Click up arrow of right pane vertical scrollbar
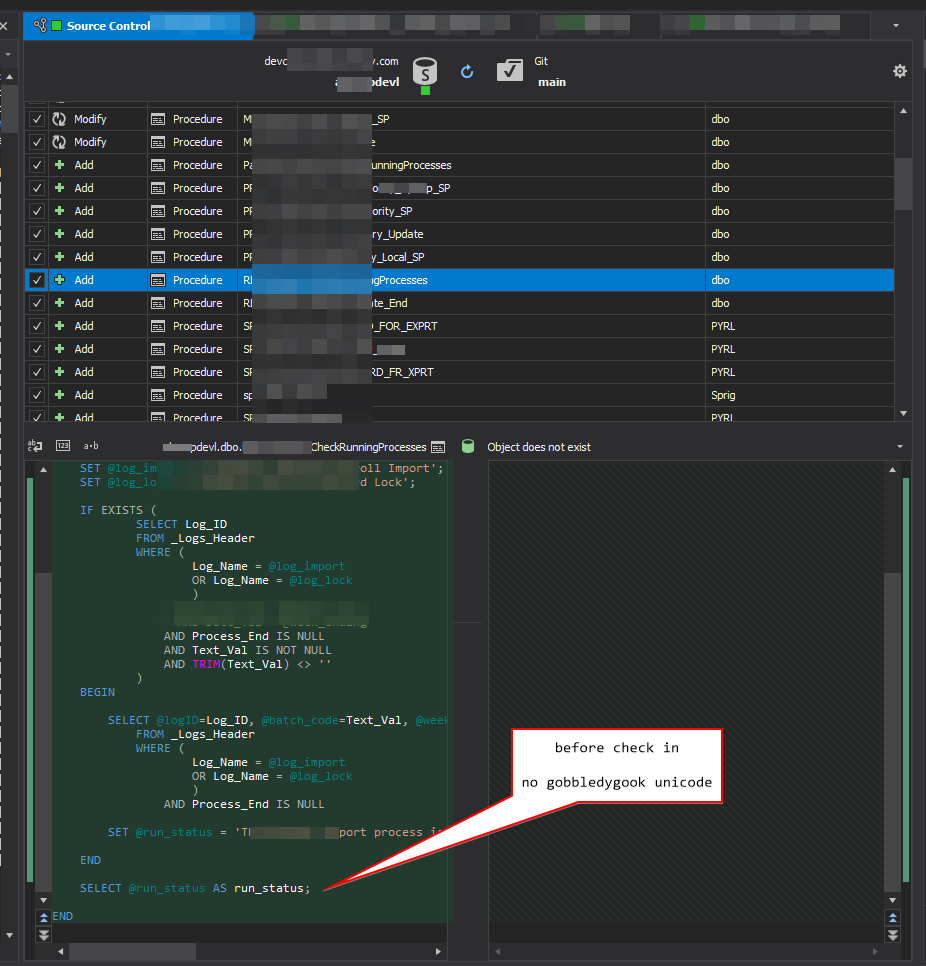 (893, 469)
